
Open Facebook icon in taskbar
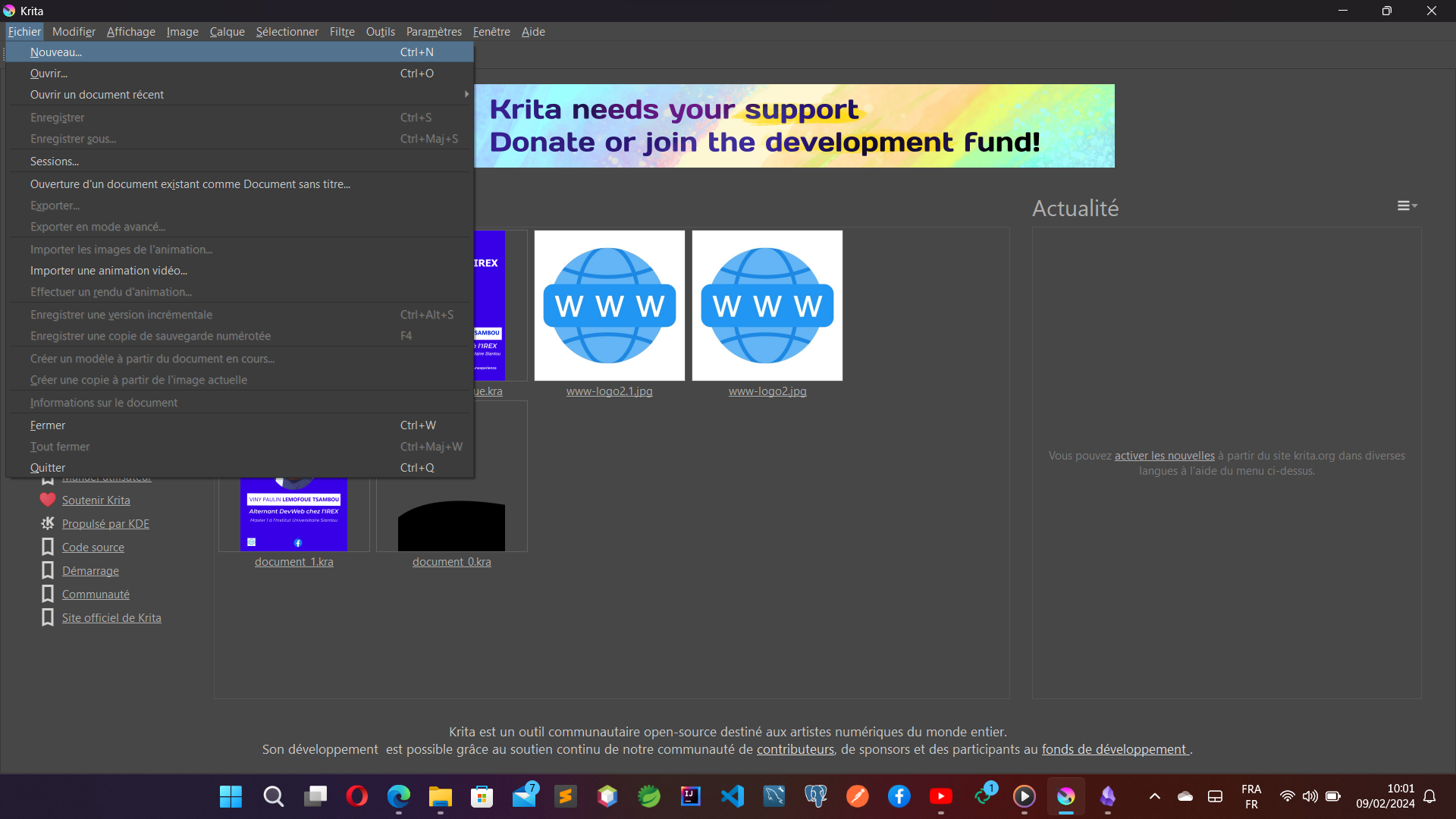click(899, 796)
